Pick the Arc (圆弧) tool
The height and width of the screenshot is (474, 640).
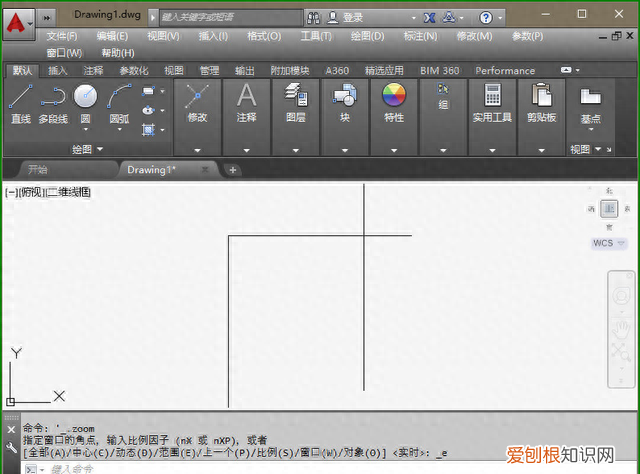click(118, 102)
